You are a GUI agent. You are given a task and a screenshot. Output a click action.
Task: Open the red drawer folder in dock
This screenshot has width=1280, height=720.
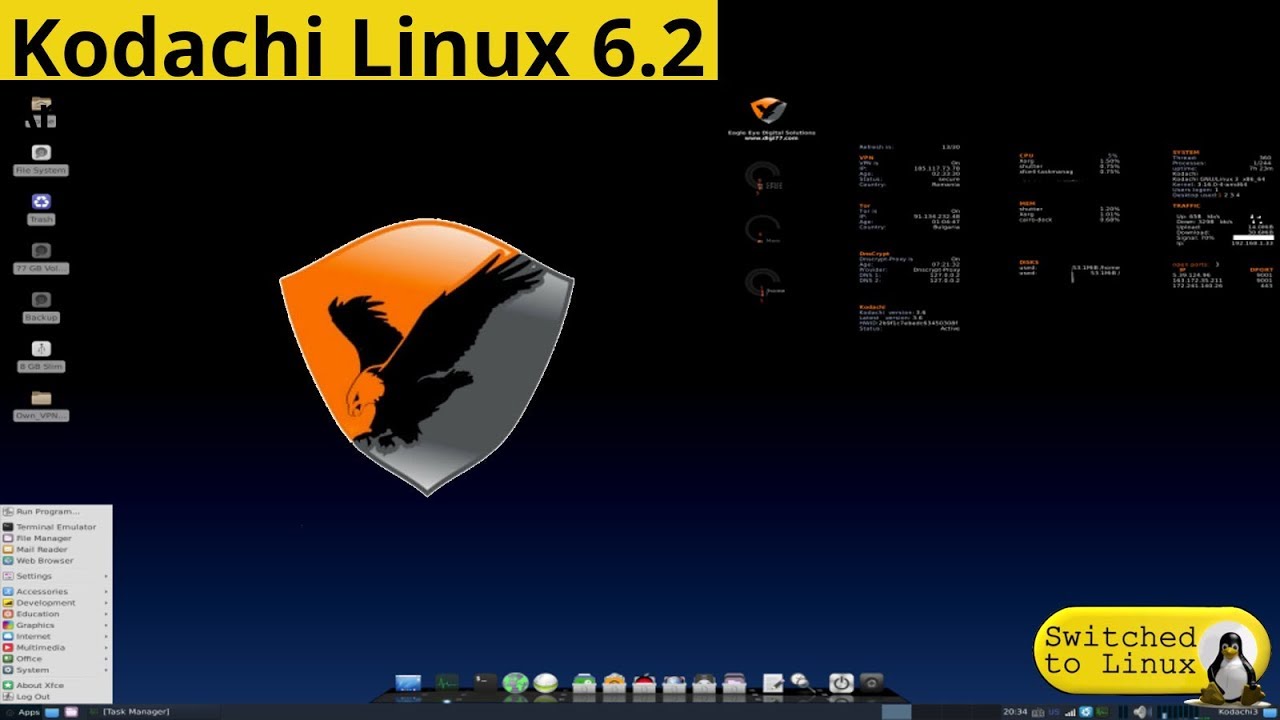644,684
